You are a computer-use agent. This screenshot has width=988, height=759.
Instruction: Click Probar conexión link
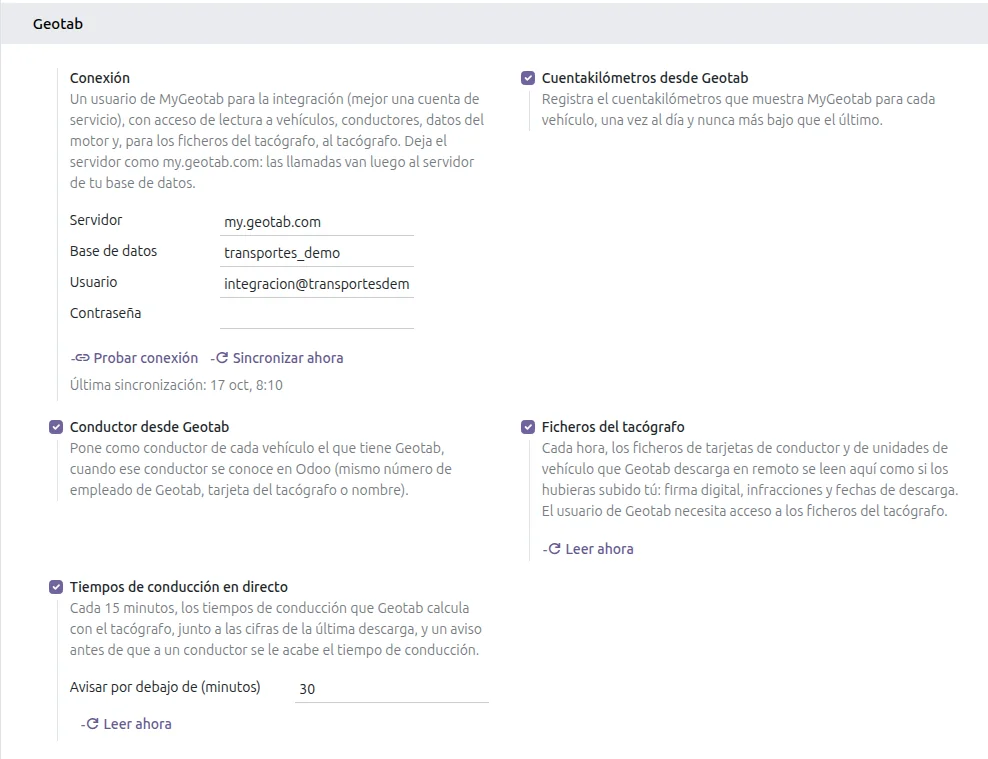point(134,358)
